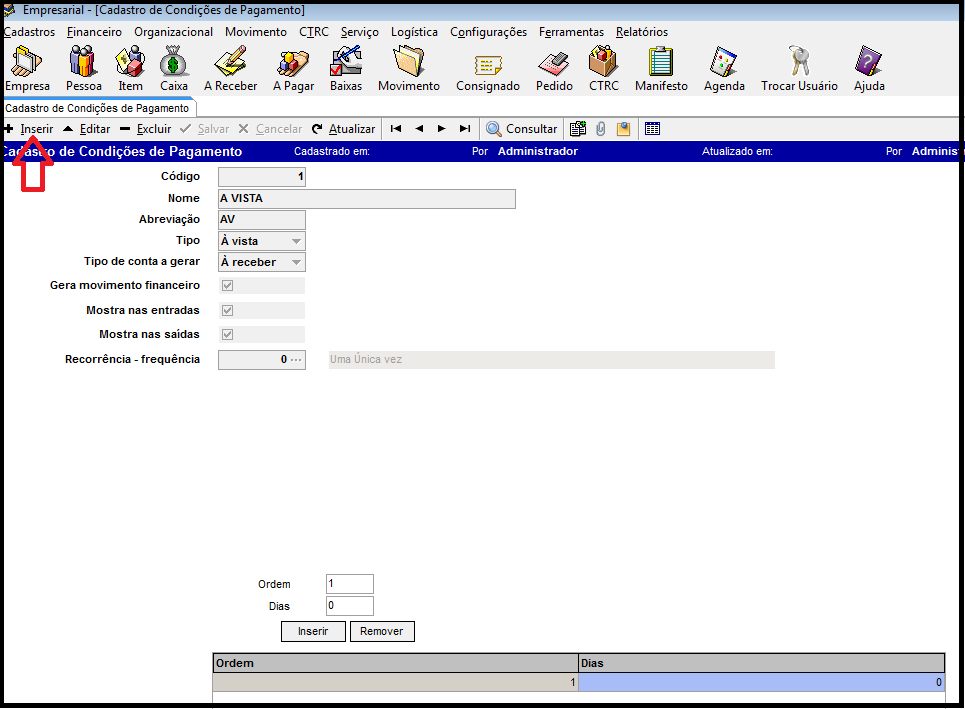965x709 pixels.
Task: Expand Tipo de conta a gerar dropdown
Action: pos(296,262)
